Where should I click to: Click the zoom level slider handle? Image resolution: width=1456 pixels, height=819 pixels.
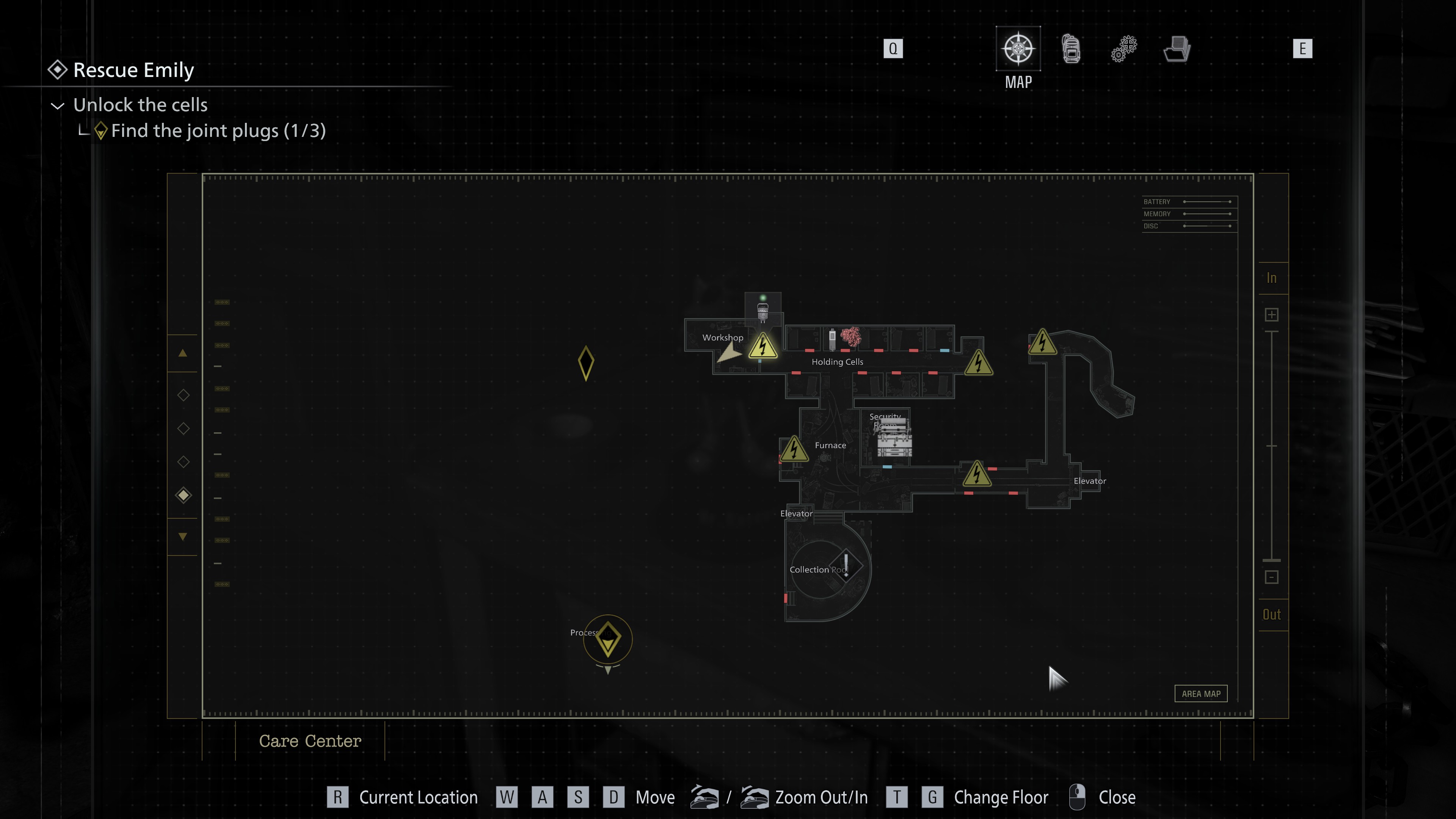1271,560
